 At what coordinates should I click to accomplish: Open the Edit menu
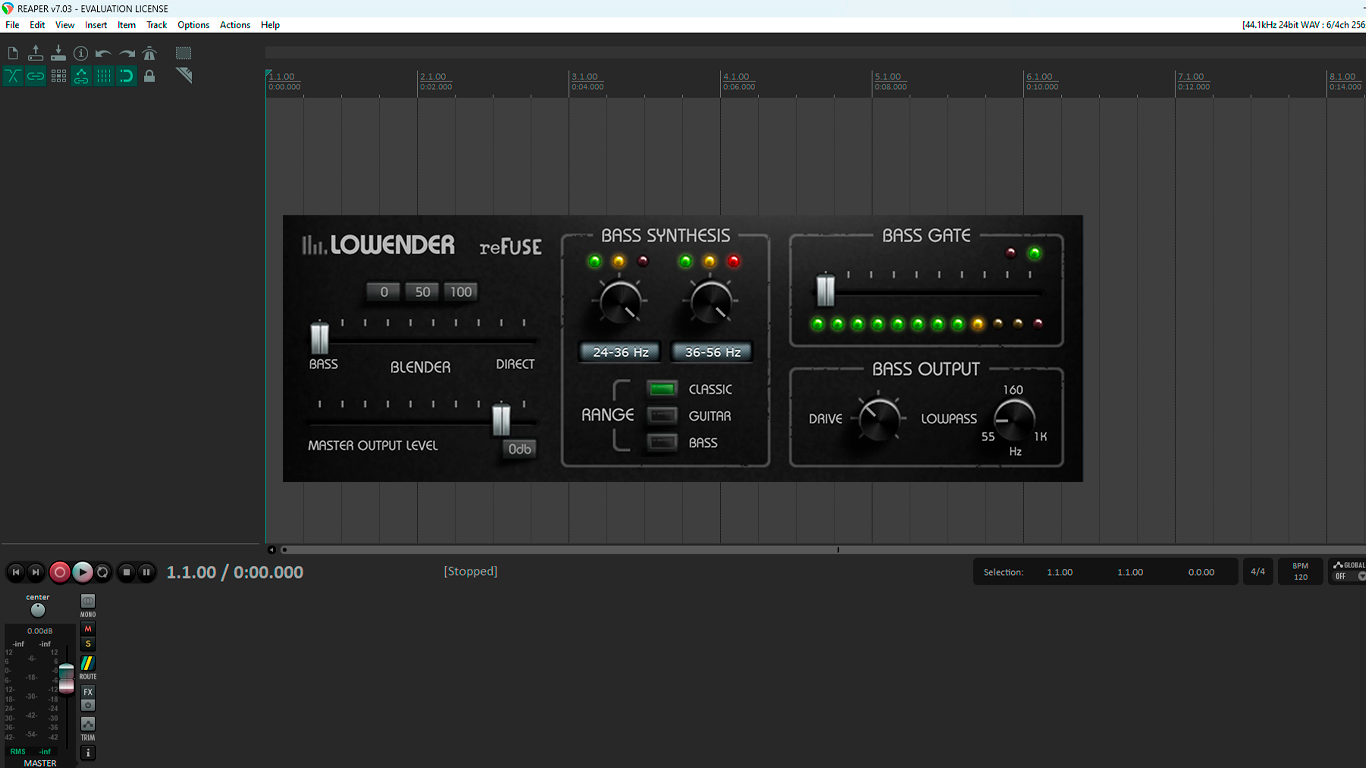[x=37, y=25]
